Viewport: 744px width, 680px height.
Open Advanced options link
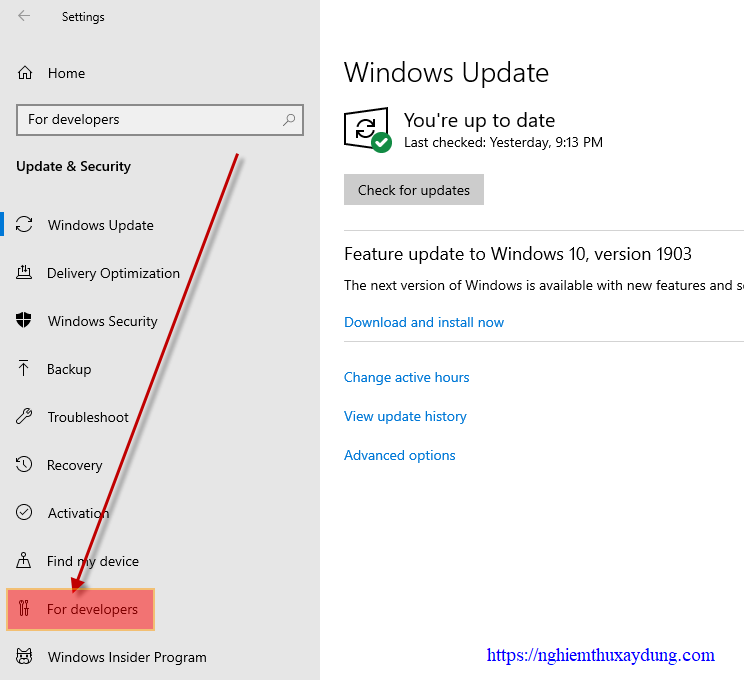[x=400, y=455]
